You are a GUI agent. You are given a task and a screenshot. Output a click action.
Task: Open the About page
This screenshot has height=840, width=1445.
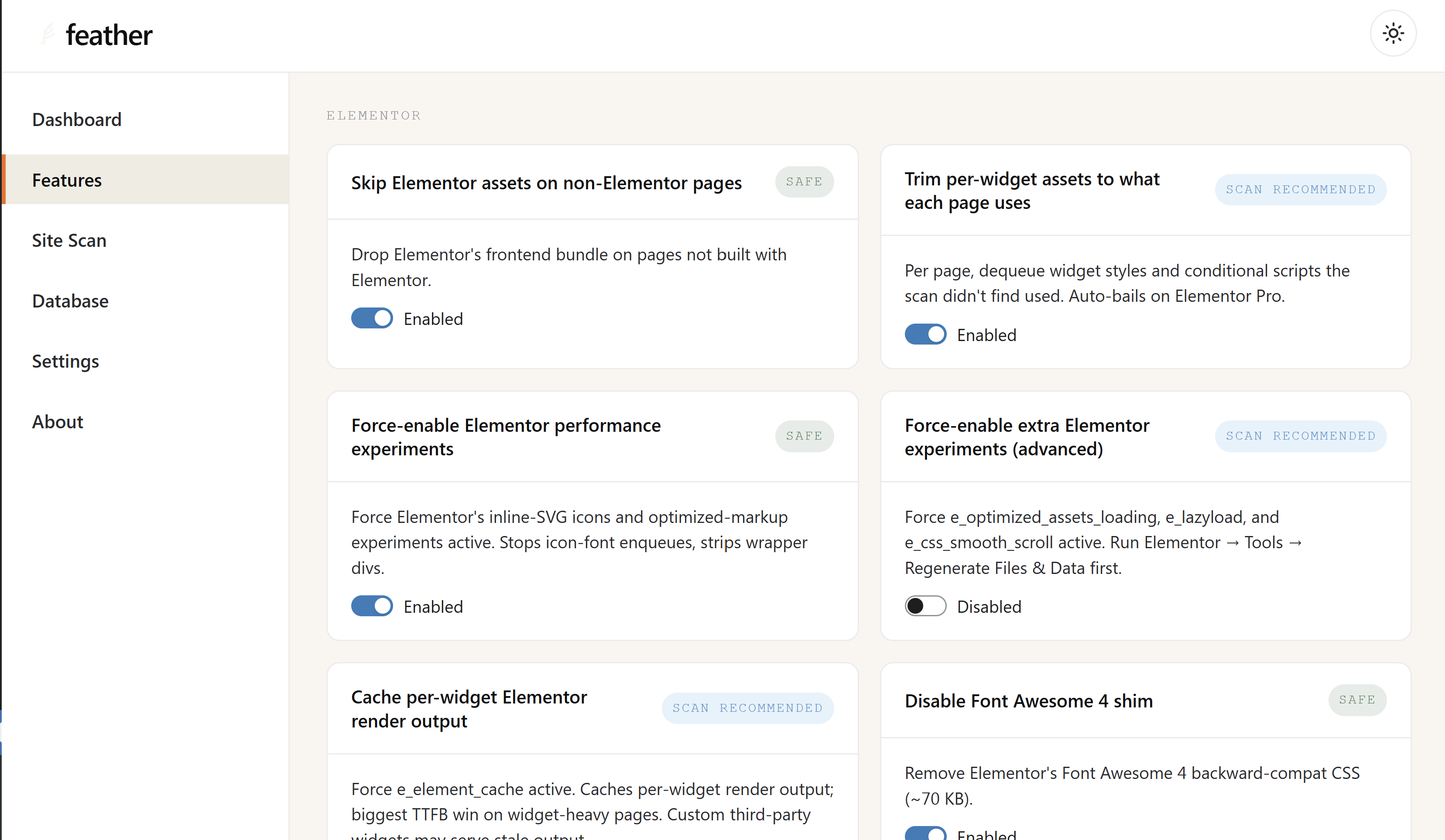[x=145, y=421]
